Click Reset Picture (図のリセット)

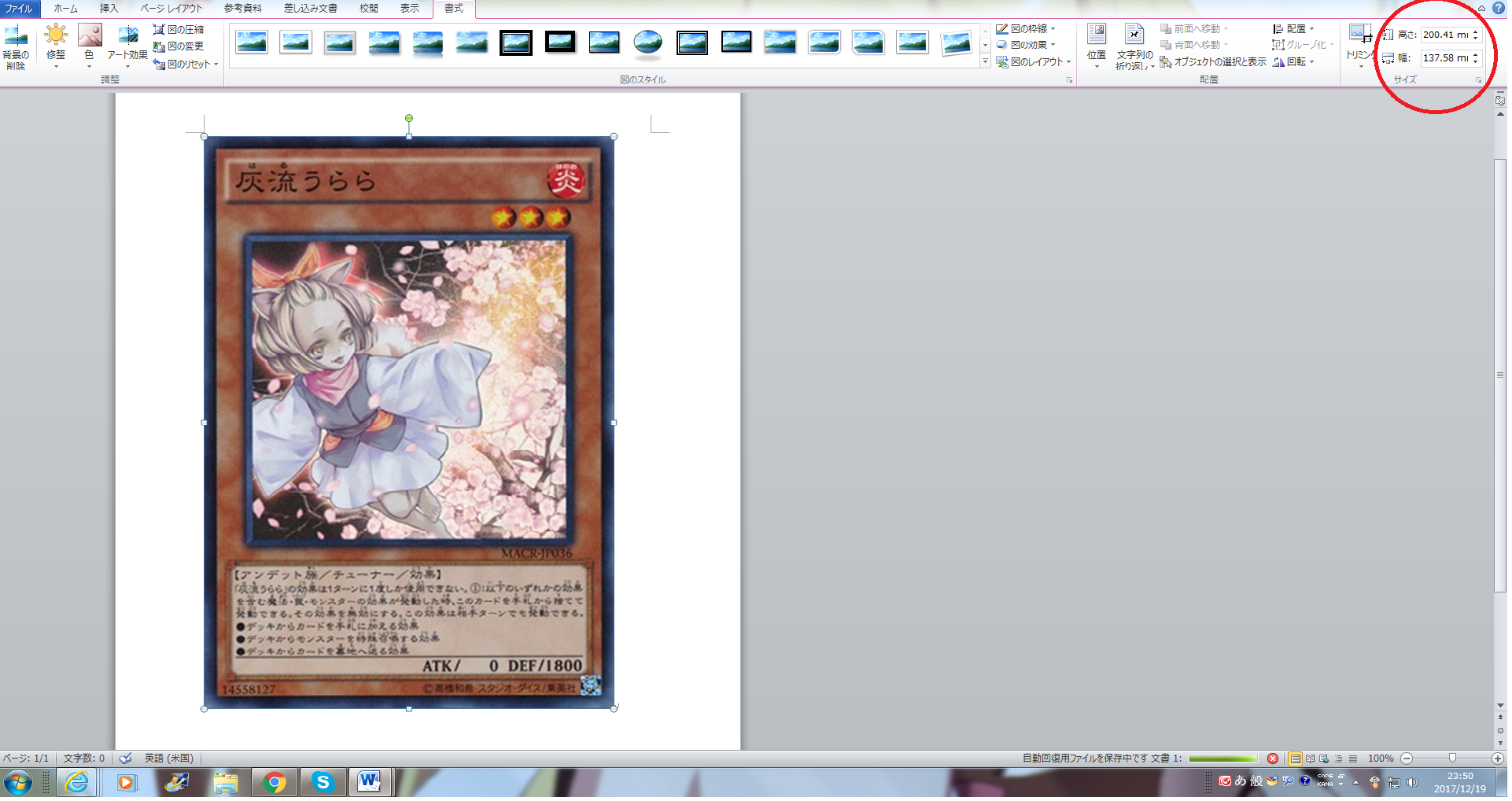[x=182, y=65]
